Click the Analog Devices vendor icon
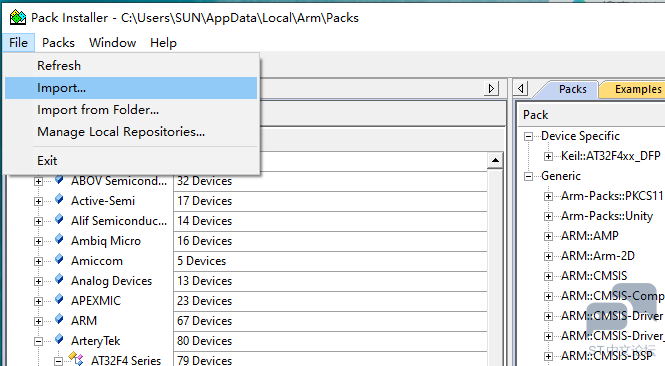Viewport: 665px width, 366px height. coord(59,279)
